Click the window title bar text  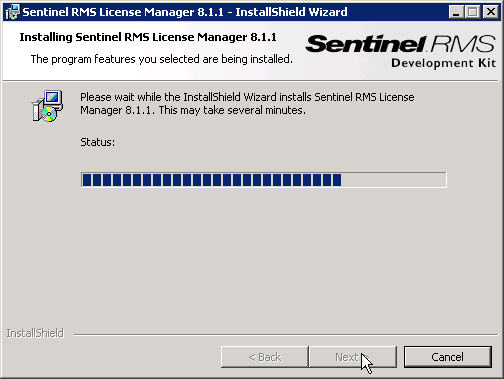[185, 12]
